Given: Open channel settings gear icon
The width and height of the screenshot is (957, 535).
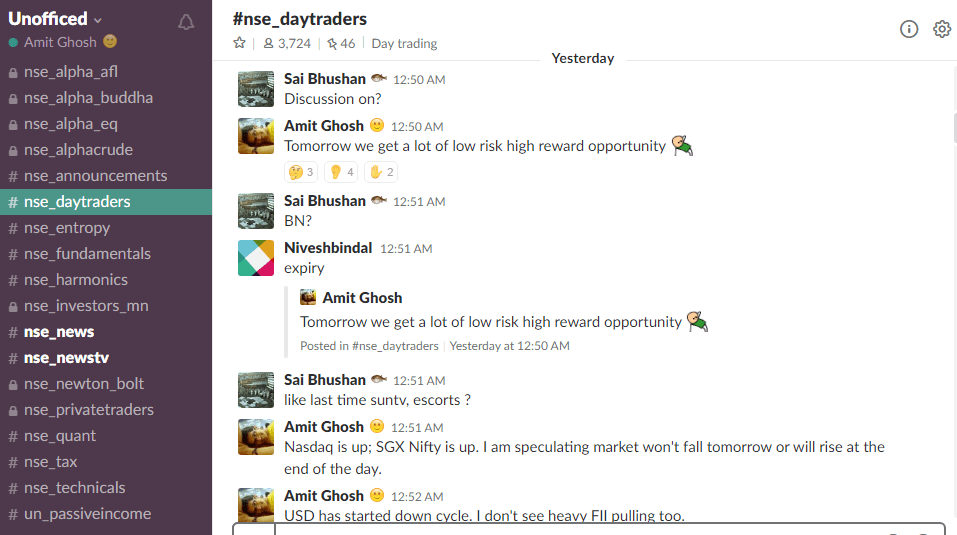Looking at the screenshot, I should pyautogui.click(x=942, y=29).
